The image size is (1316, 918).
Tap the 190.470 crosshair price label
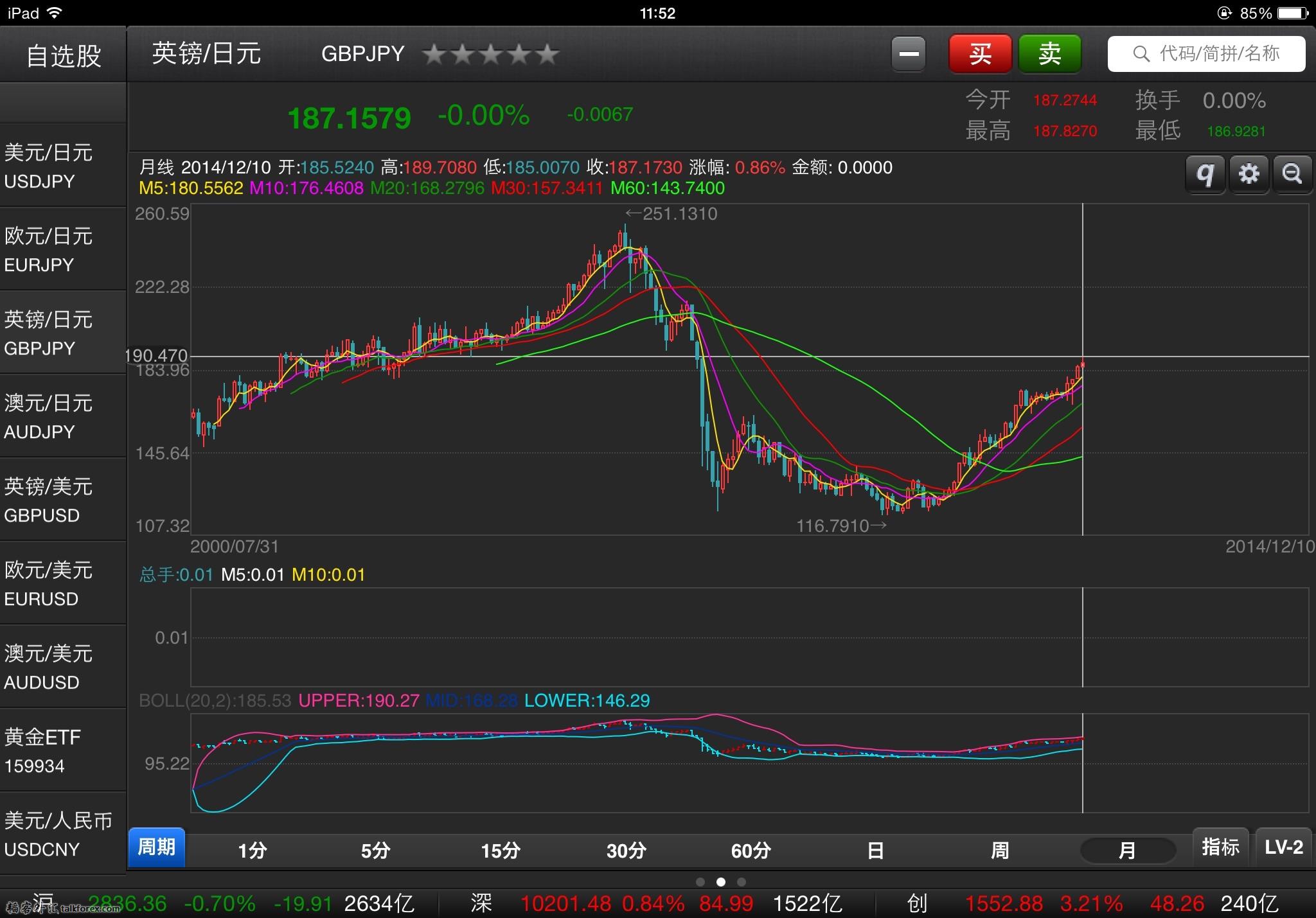click(x=156, y=356)
